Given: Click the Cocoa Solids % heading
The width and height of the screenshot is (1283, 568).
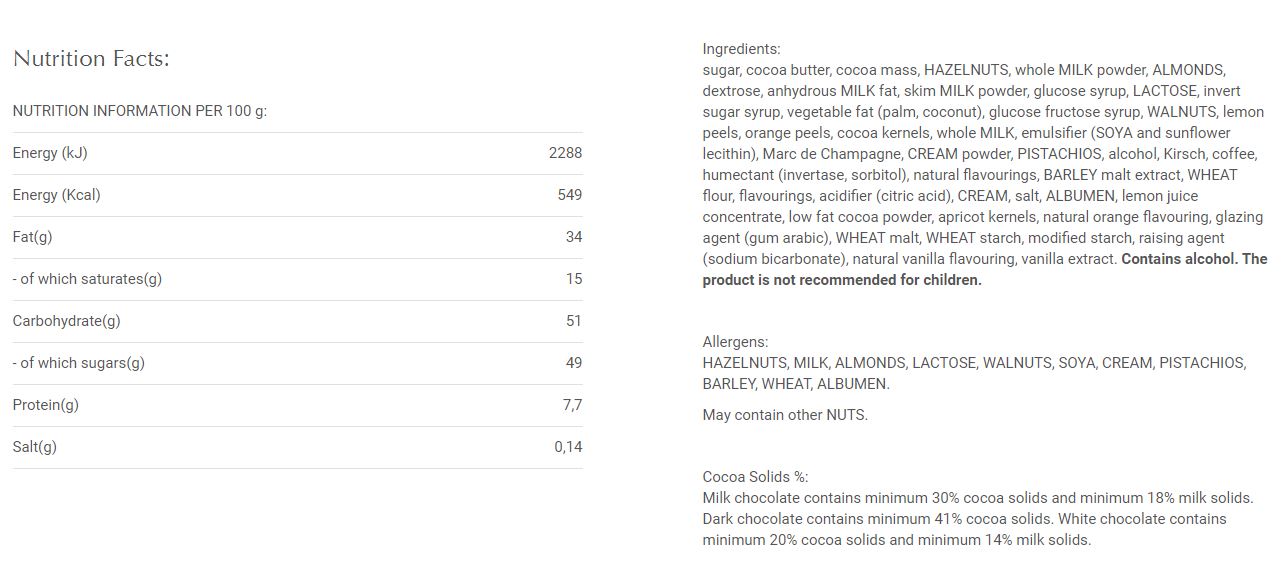Looking at the screenshot, I should point(755,477).
